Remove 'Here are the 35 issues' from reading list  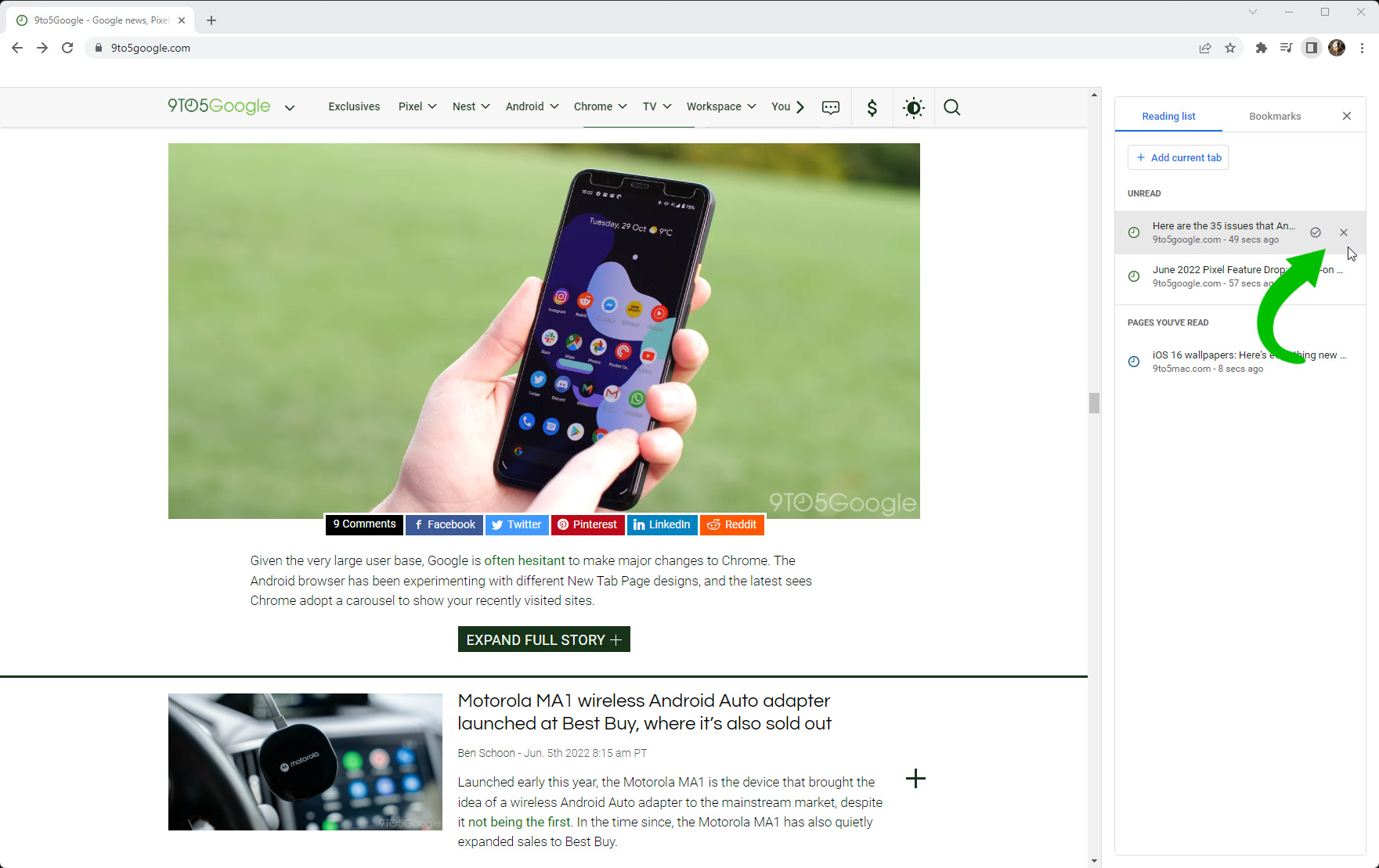coord(1344,232)
